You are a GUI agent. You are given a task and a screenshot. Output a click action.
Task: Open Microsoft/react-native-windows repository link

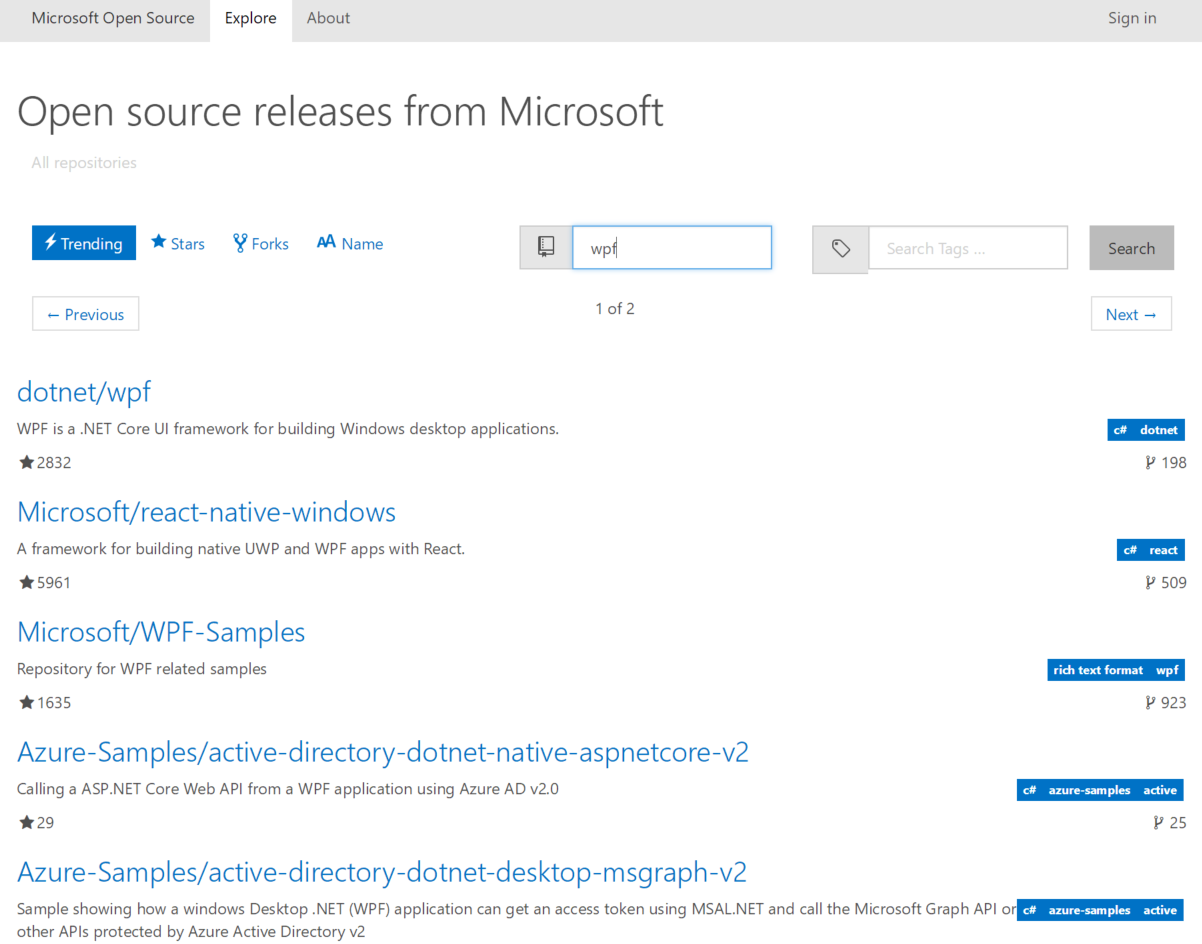[207, 512]
